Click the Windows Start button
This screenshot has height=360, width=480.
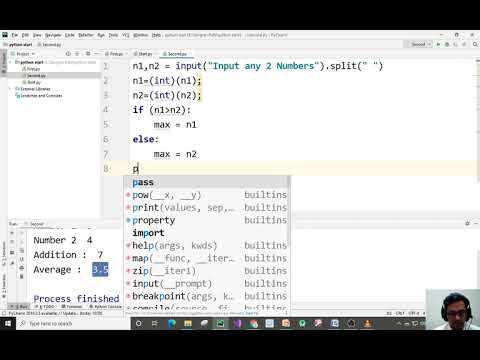pyautogui.click(x=8, y=323)
